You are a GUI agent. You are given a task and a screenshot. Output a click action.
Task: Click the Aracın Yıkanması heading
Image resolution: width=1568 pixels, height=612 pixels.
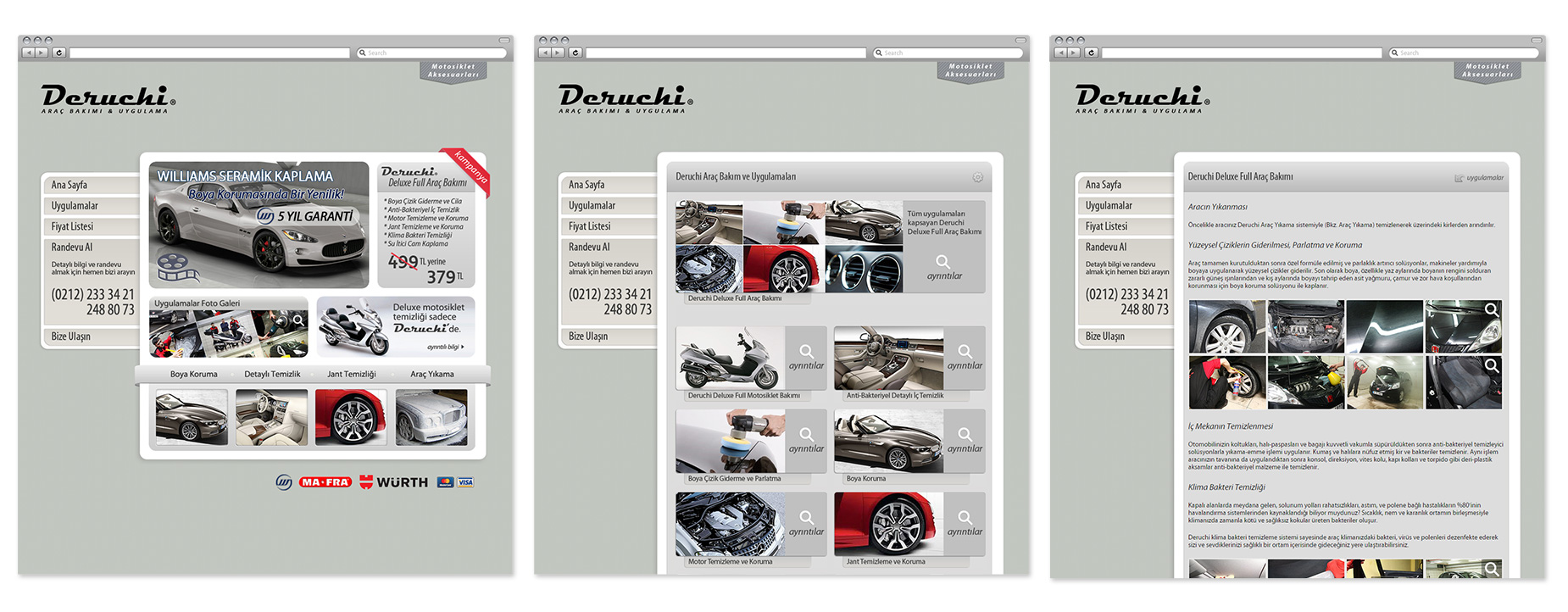tap(1217, 207)
